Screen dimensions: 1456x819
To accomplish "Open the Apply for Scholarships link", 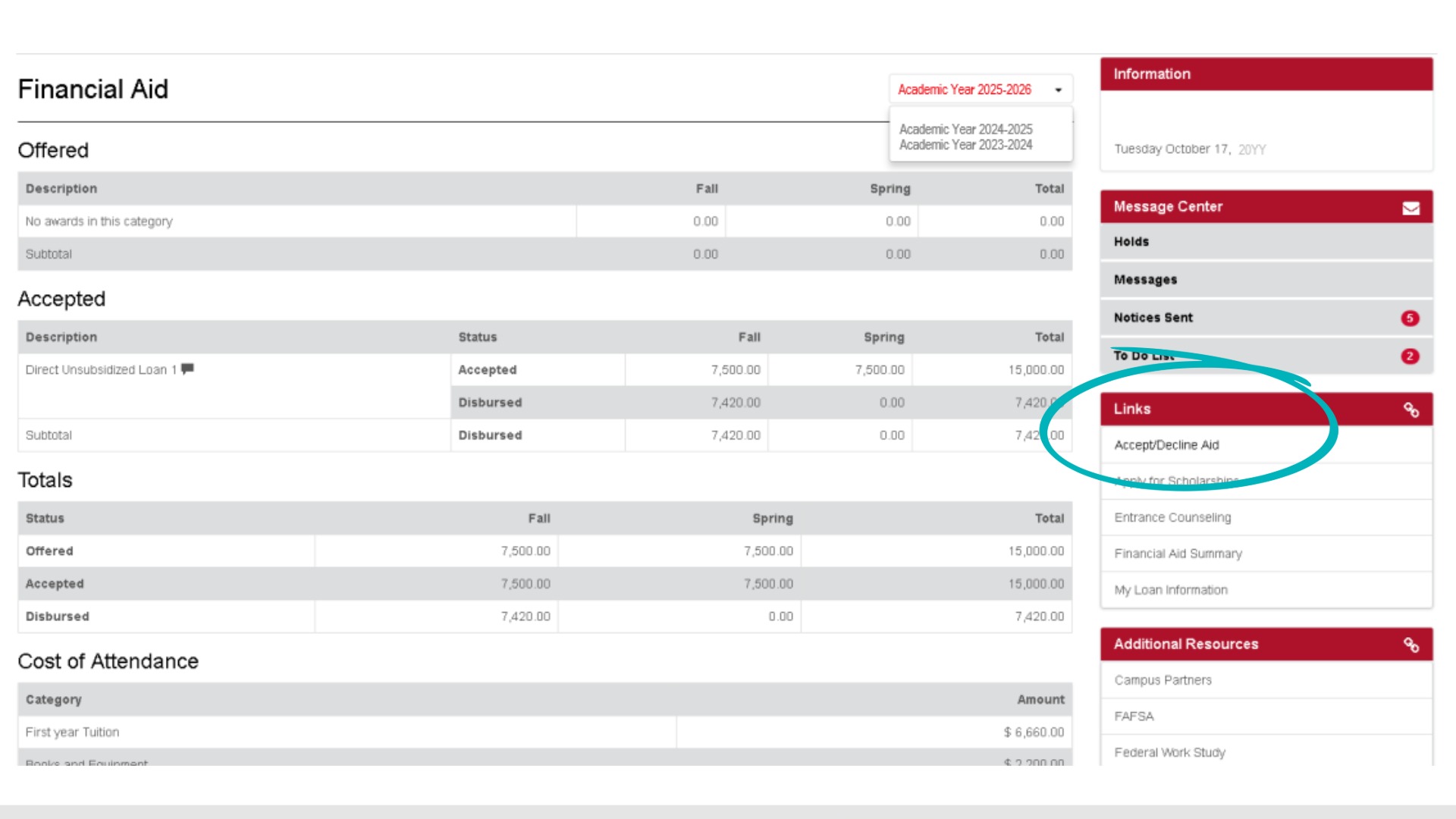I will pyautogui.click(x=1175, y=480).
